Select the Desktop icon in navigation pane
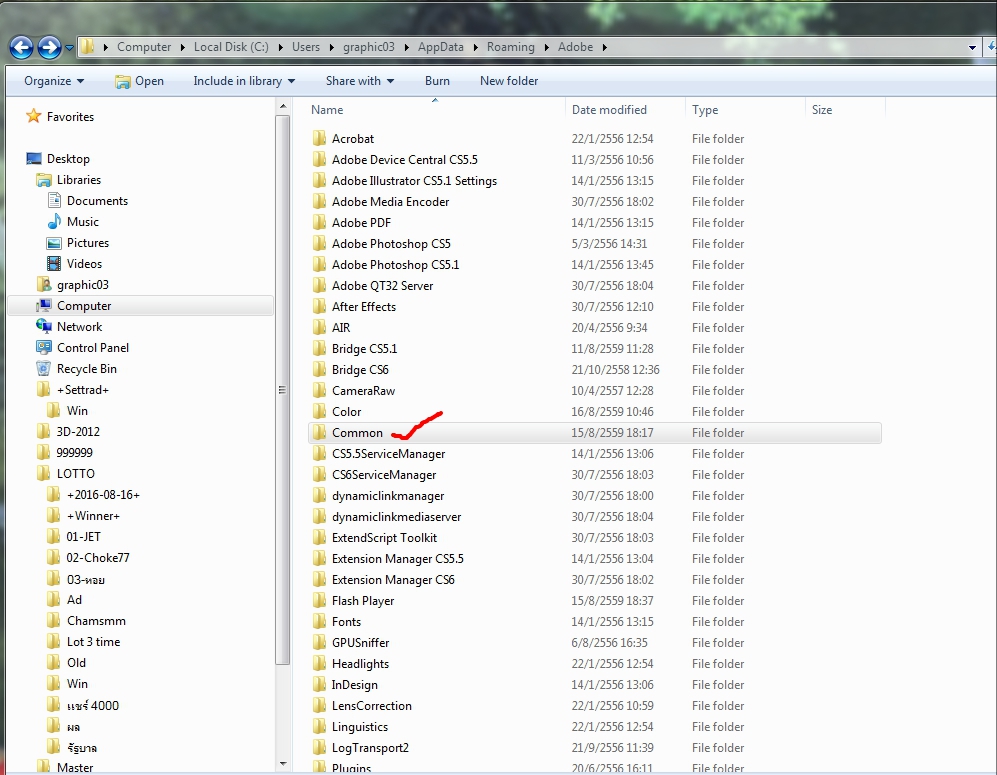Viewport: 997px width, 775px height. coord(34,158)
